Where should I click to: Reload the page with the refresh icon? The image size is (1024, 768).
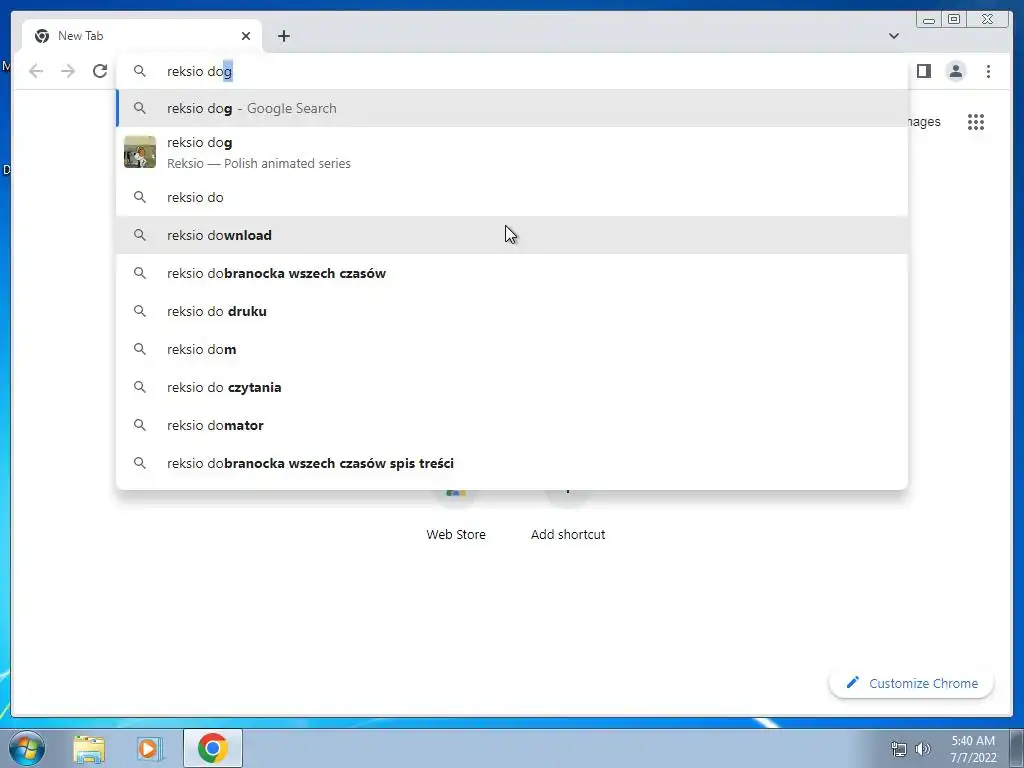[x=100, y=71]
